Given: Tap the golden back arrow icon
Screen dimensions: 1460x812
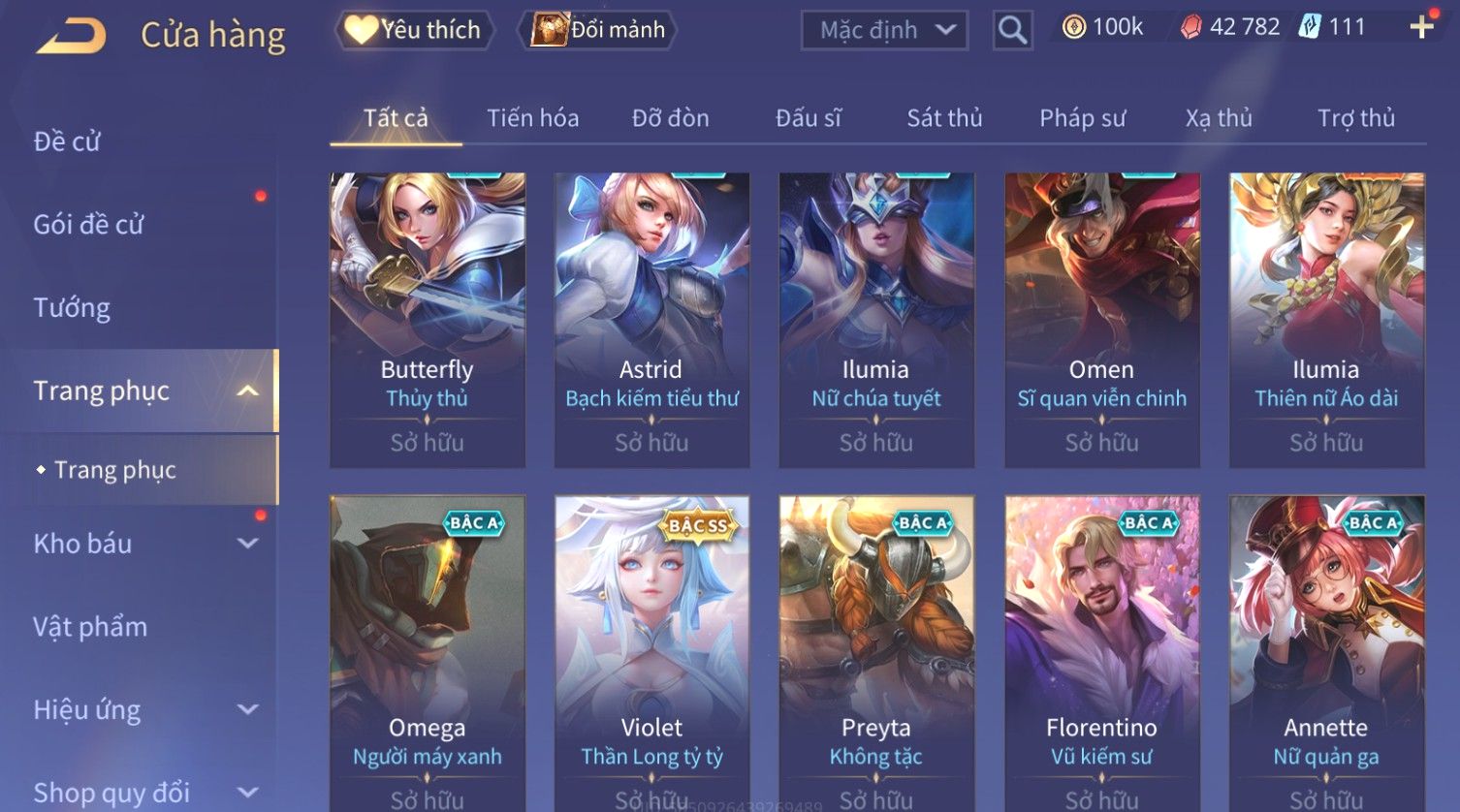Looking at the screenshot, I should point(71,36).
